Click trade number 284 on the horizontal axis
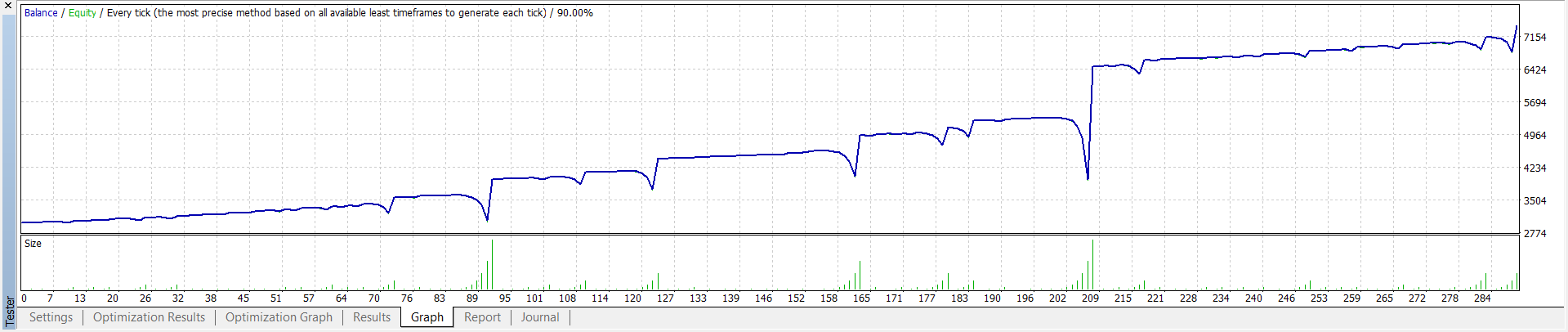Screen dimensions: 1568x332 [x=1482, y=298]
